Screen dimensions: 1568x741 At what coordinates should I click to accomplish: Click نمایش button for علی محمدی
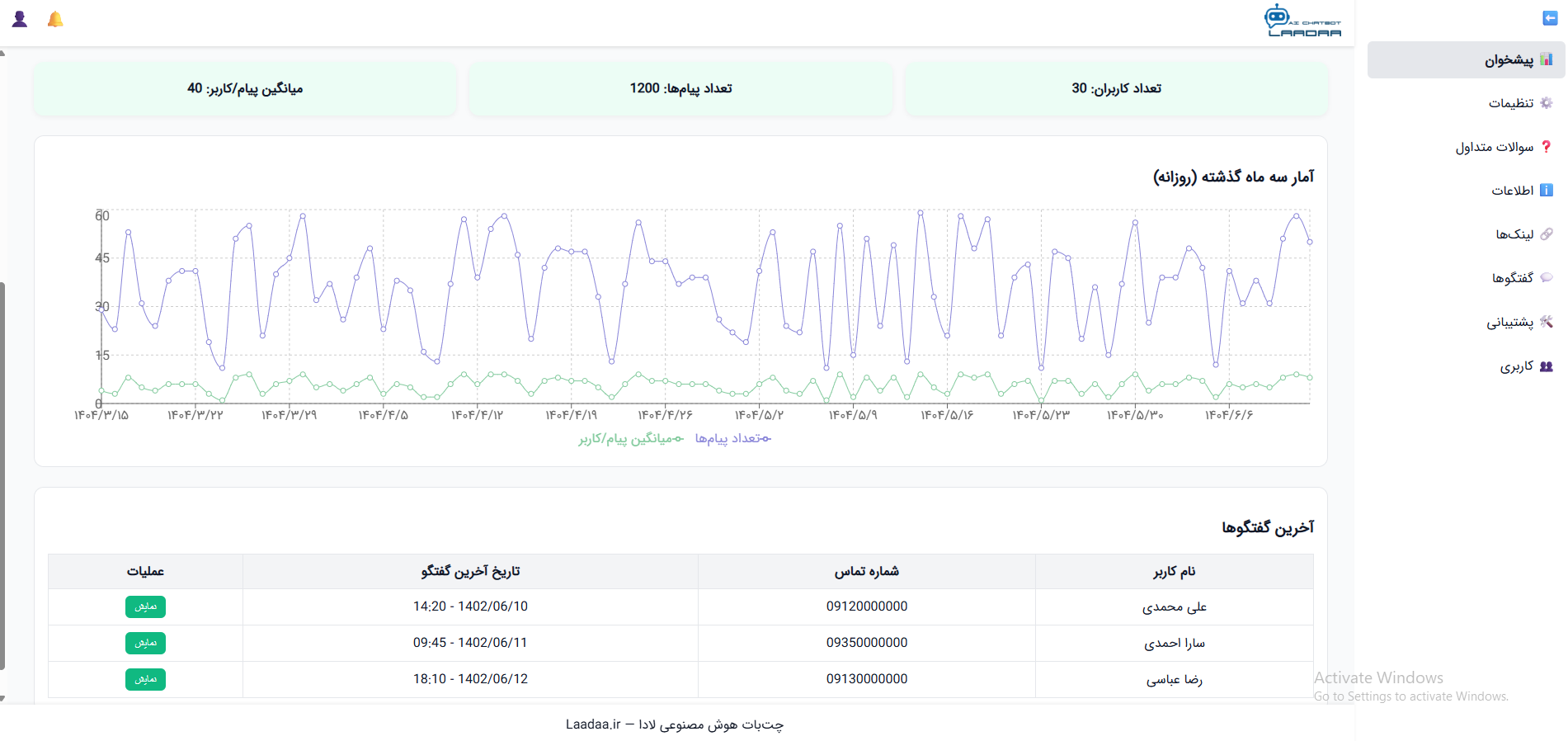pos(145,606)
